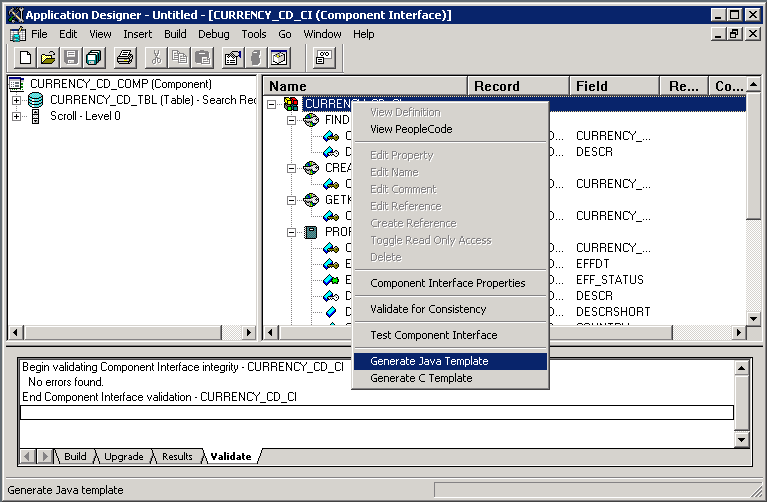Image resolution: width=767 pixels, height=502 pixels.
Task: Open the Insert menu
Action: pyautogui.click(x=137, y=34)
